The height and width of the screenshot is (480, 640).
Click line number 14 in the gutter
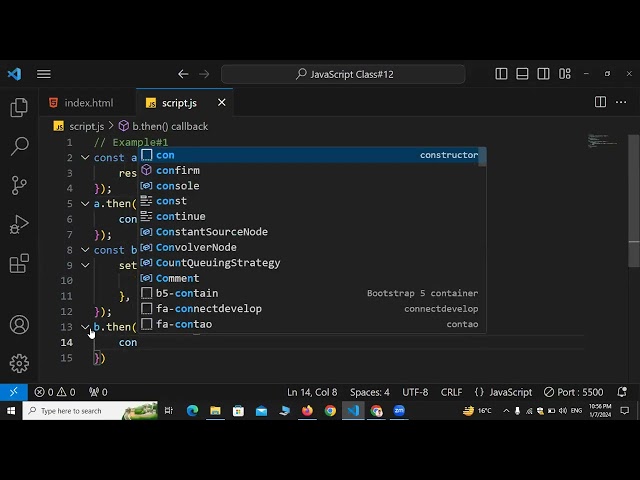(67, 342)
